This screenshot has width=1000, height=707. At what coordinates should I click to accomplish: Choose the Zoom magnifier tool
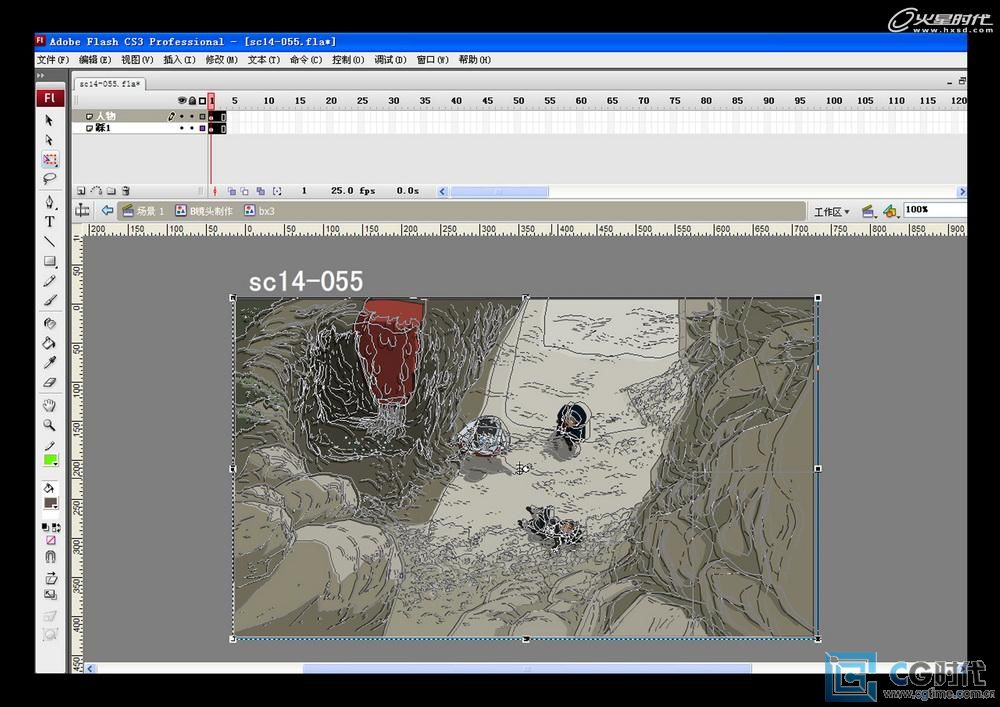(x=49, y=425)
